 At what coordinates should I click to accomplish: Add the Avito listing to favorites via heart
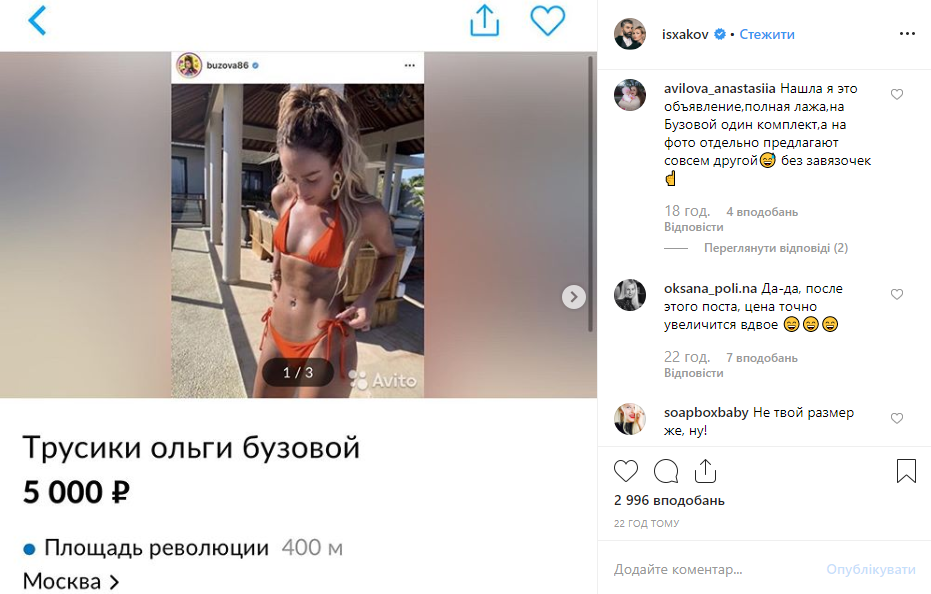point(547,21)
